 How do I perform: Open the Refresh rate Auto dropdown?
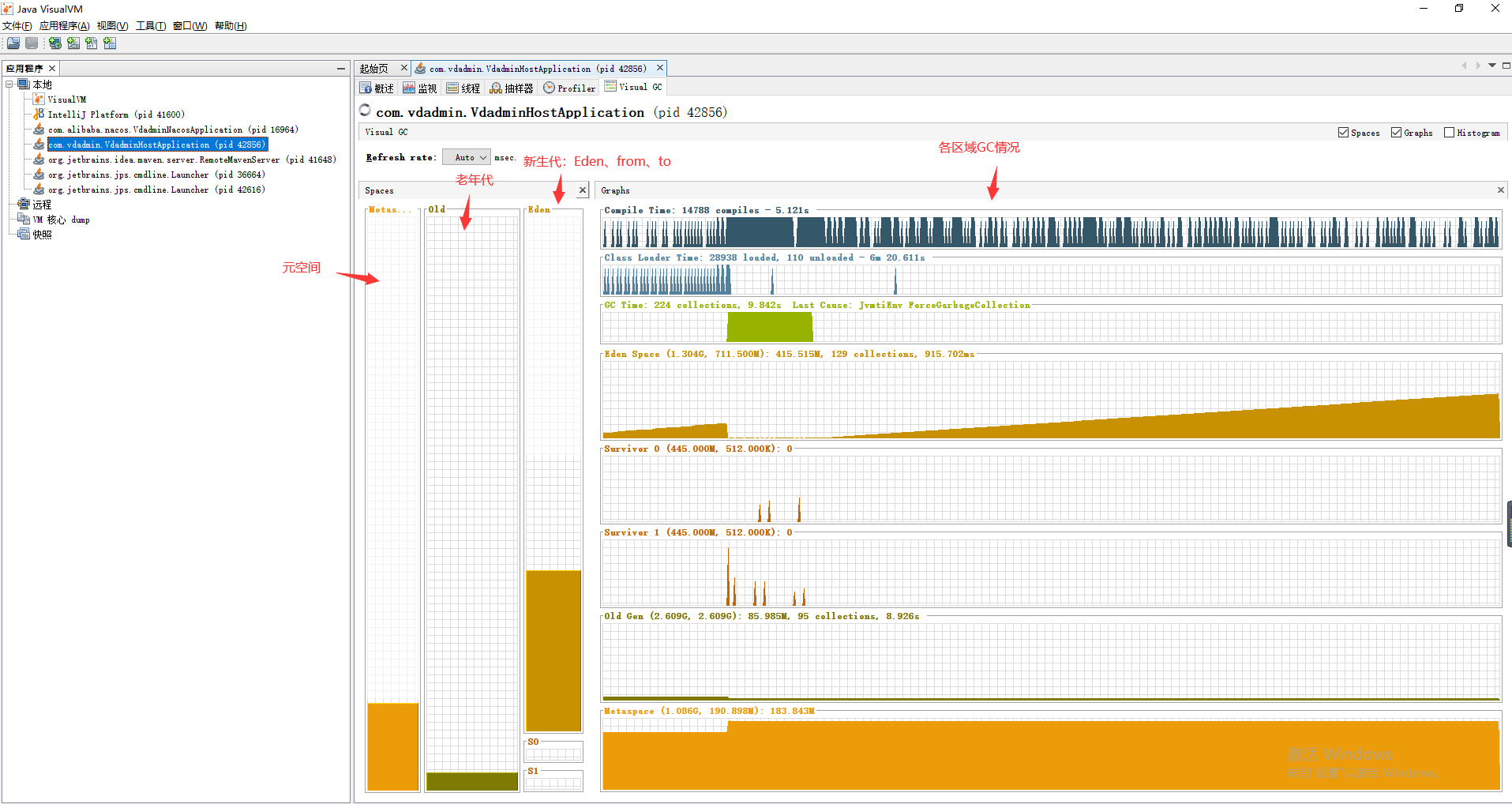click(x=467, y=157)
